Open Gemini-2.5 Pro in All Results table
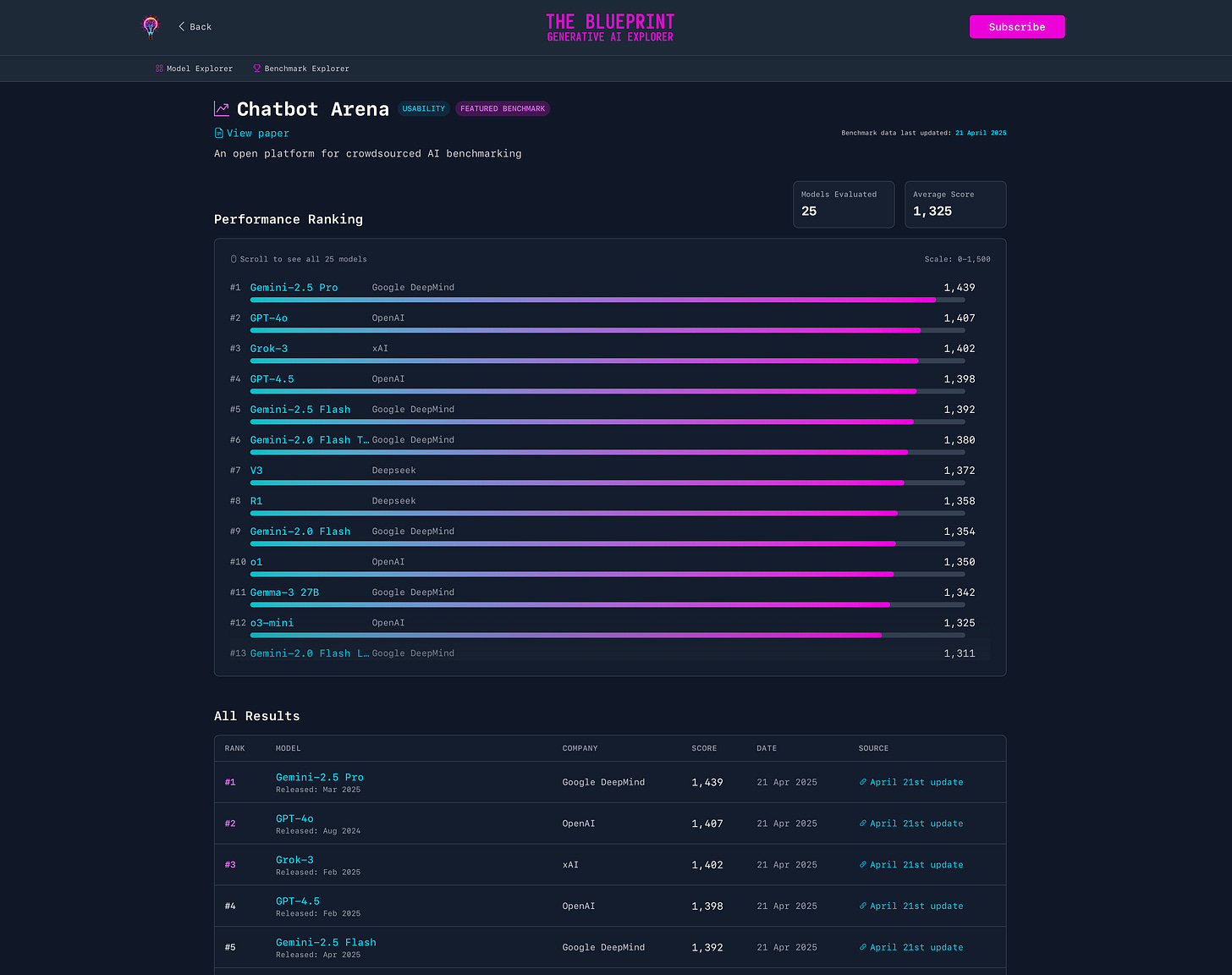 [x=320, y=777]
